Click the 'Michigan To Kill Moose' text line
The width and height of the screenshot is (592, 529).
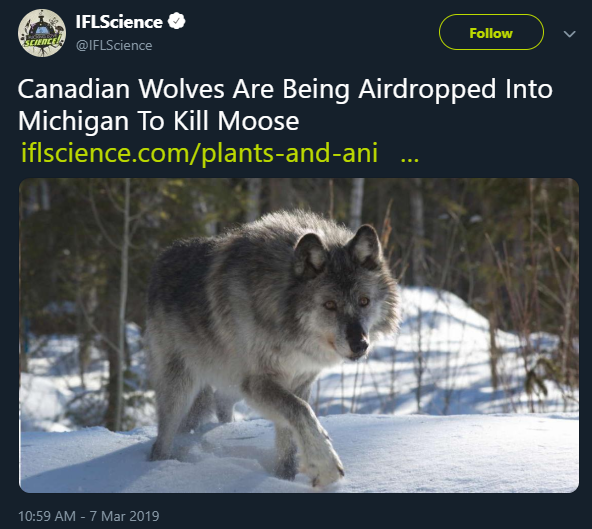[x=159, y=122]
